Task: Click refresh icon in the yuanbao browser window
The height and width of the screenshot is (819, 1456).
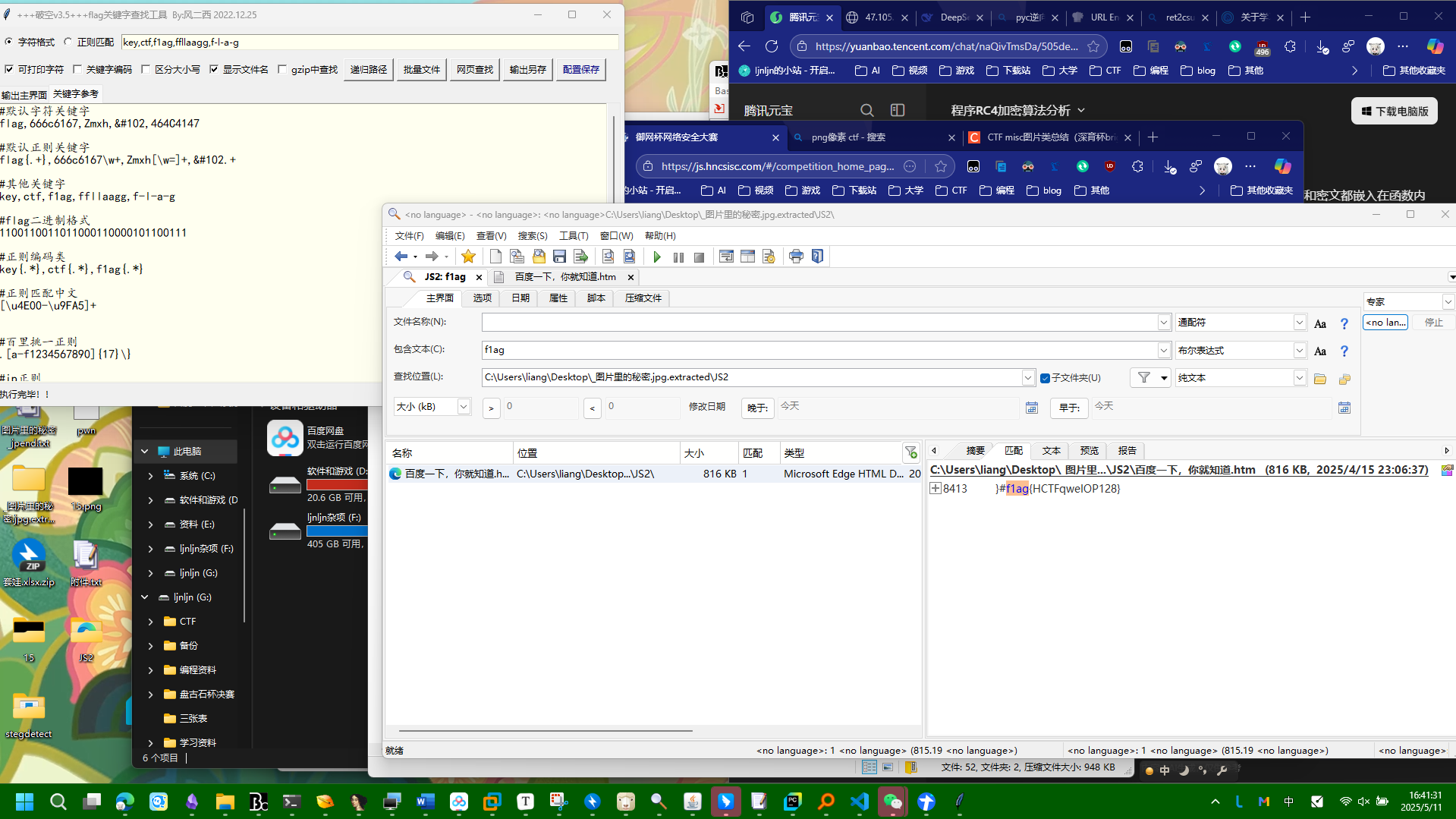Action: (x=772, y=46)
